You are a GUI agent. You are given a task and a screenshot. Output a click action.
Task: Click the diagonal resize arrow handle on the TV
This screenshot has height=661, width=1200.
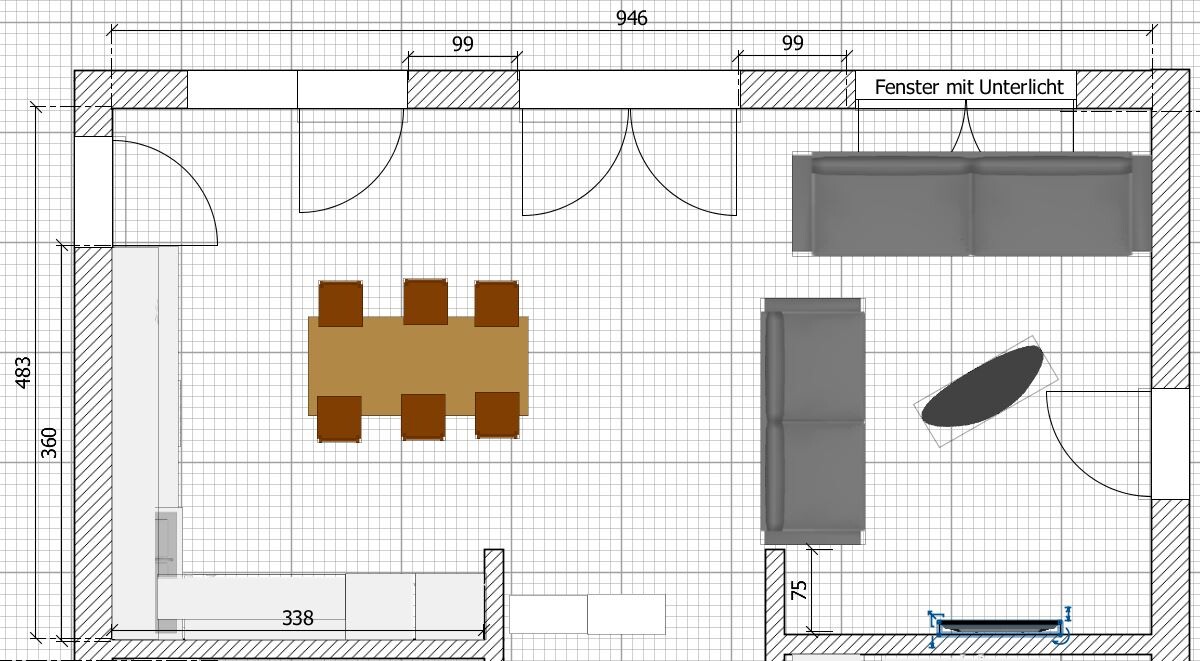933,616
